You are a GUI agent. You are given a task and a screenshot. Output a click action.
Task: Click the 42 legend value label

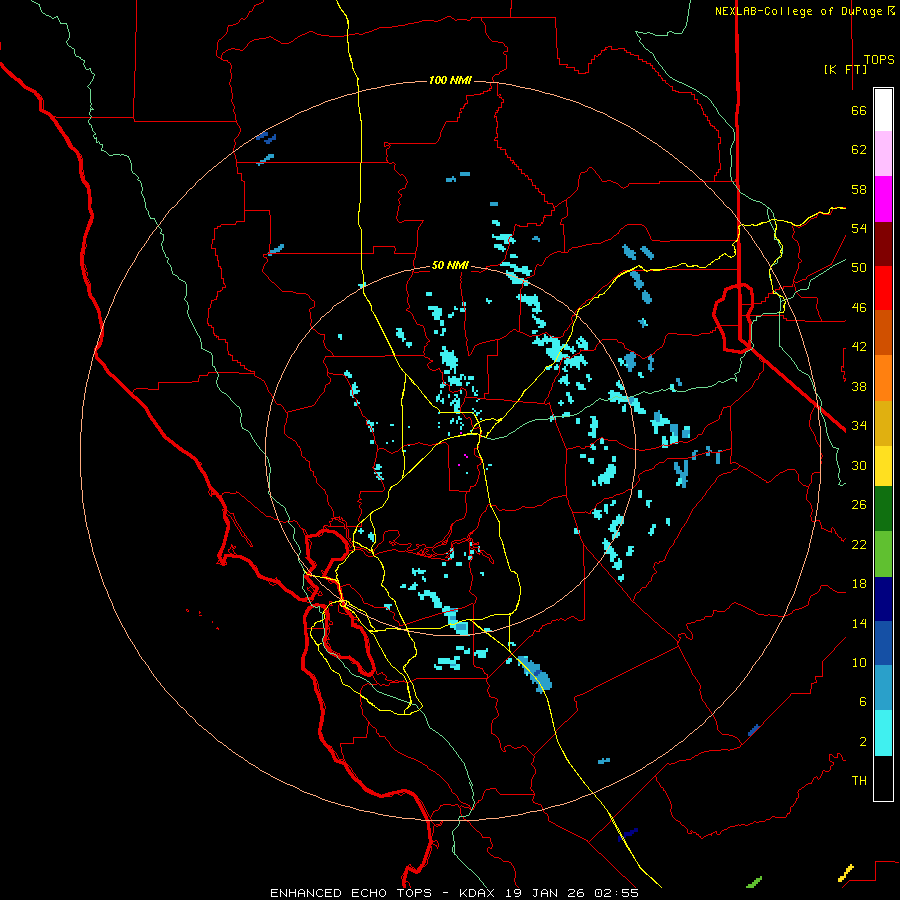(x=859, y=347)
